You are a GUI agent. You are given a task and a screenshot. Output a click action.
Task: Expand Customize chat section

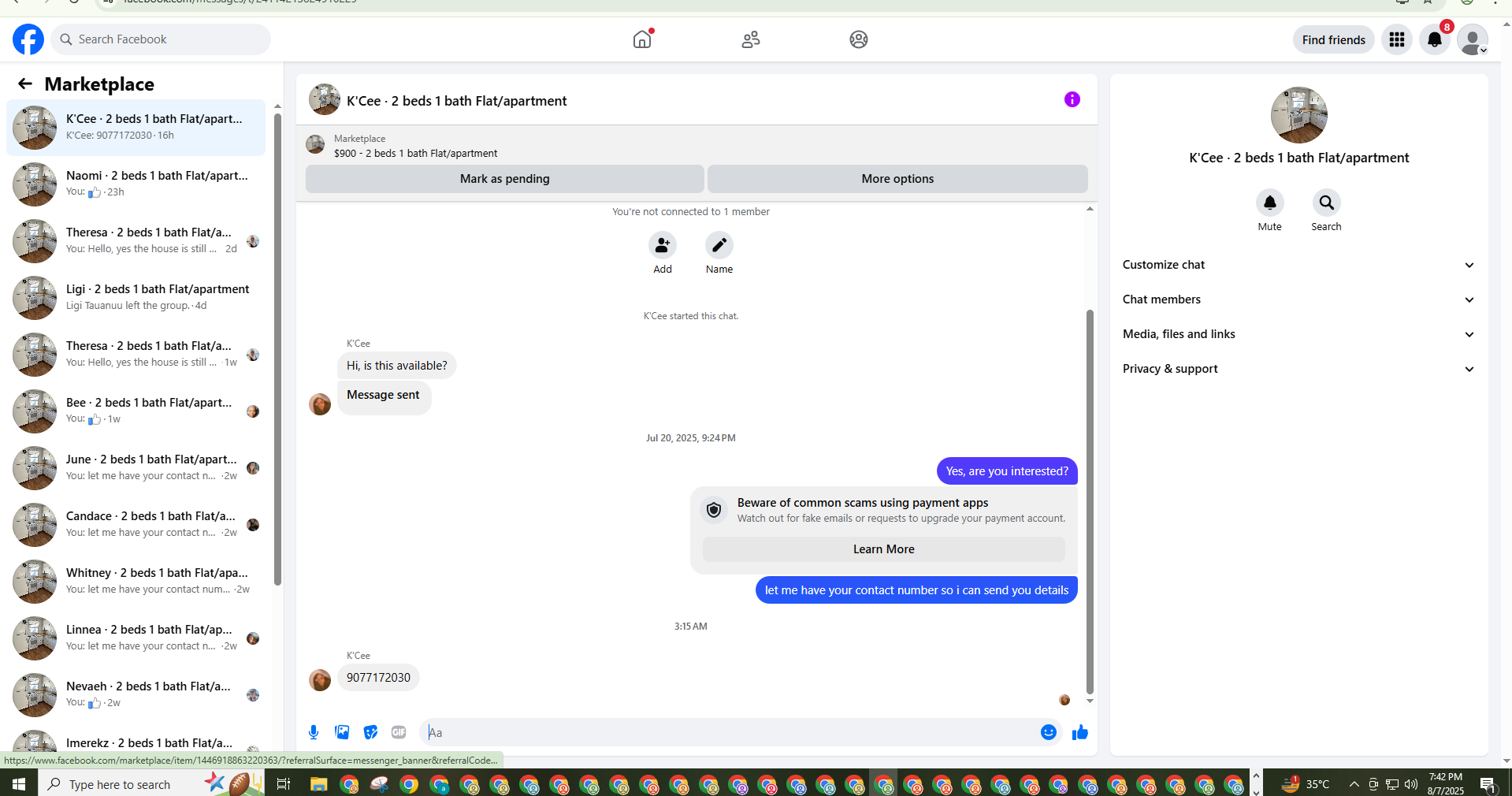coord(1298,265)
